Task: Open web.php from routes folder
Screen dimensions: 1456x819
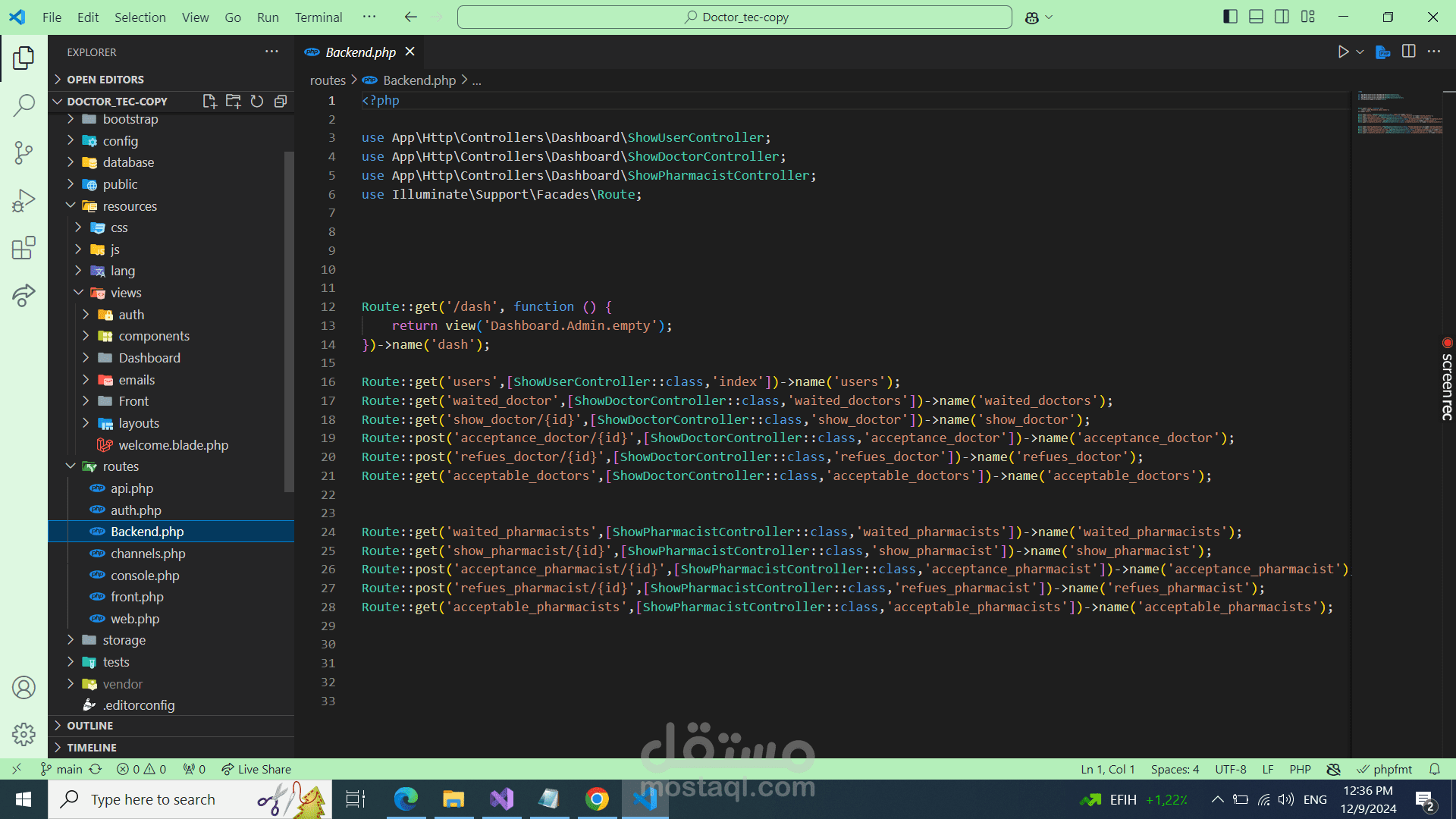Action: 134,619
